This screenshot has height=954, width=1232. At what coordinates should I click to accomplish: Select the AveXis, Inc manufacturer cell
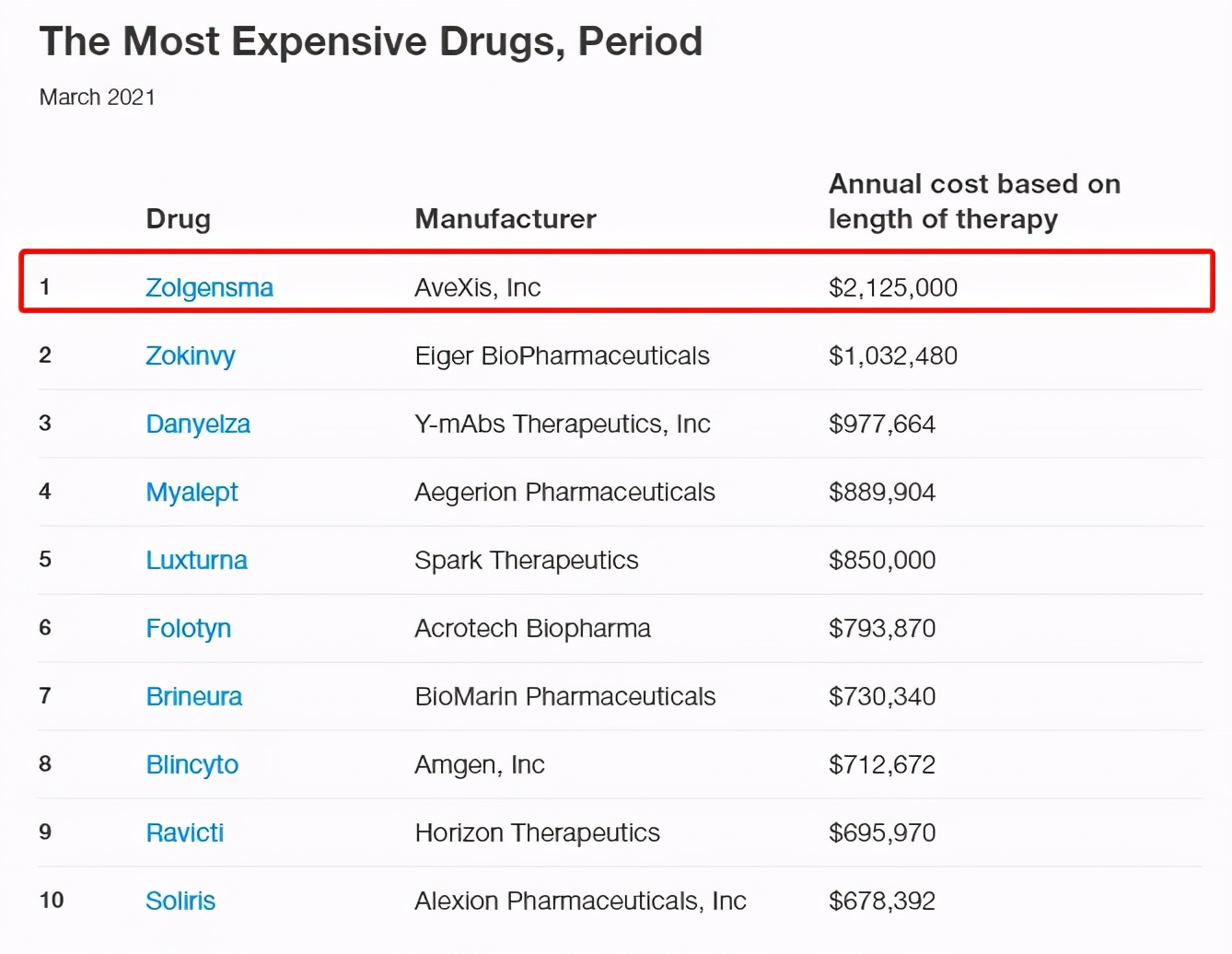pos(477,288)
